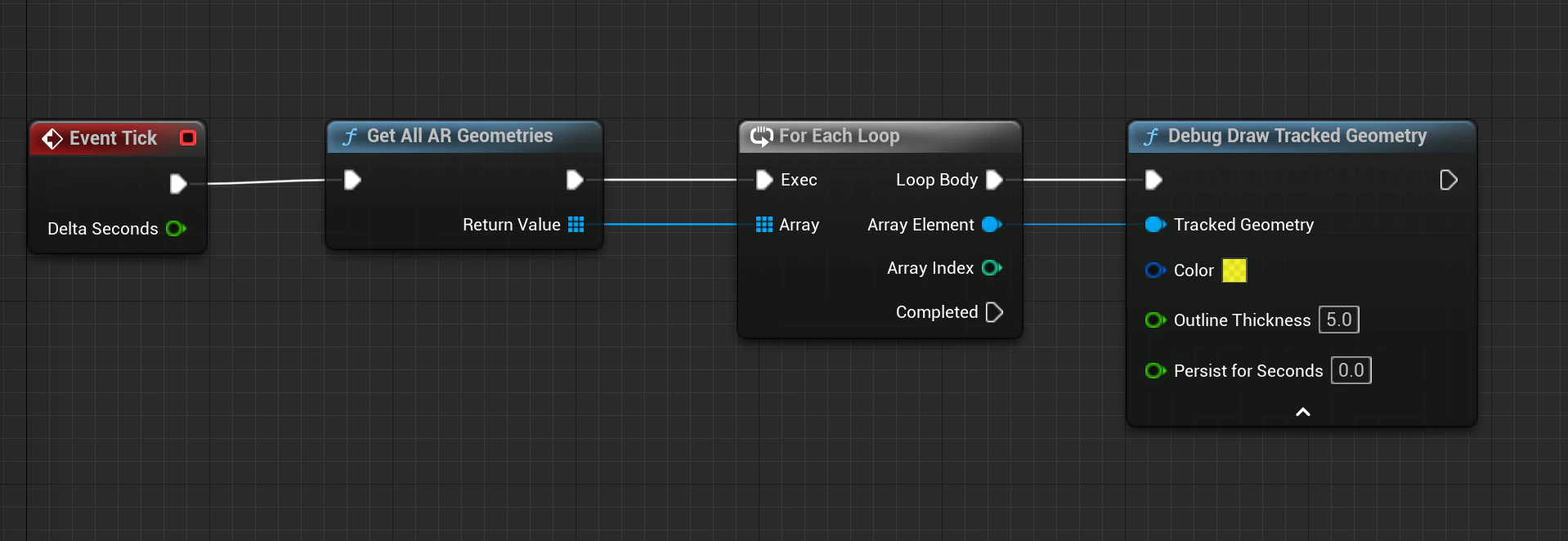Select the Debug Draw Tracked Geometry node title
Image resolution: width=1568 pixels, height=541 pixels.
pos(1297,136)
